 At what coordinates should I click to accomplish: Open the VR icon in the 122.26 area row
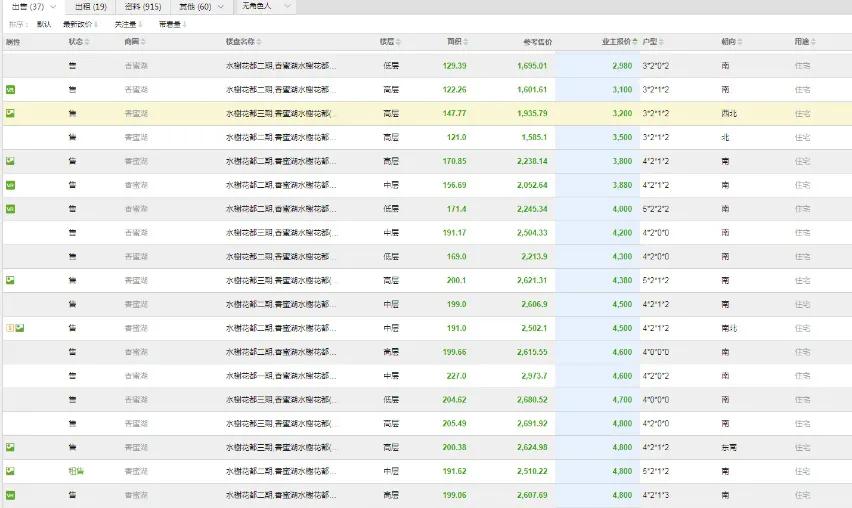pos(10,90)
